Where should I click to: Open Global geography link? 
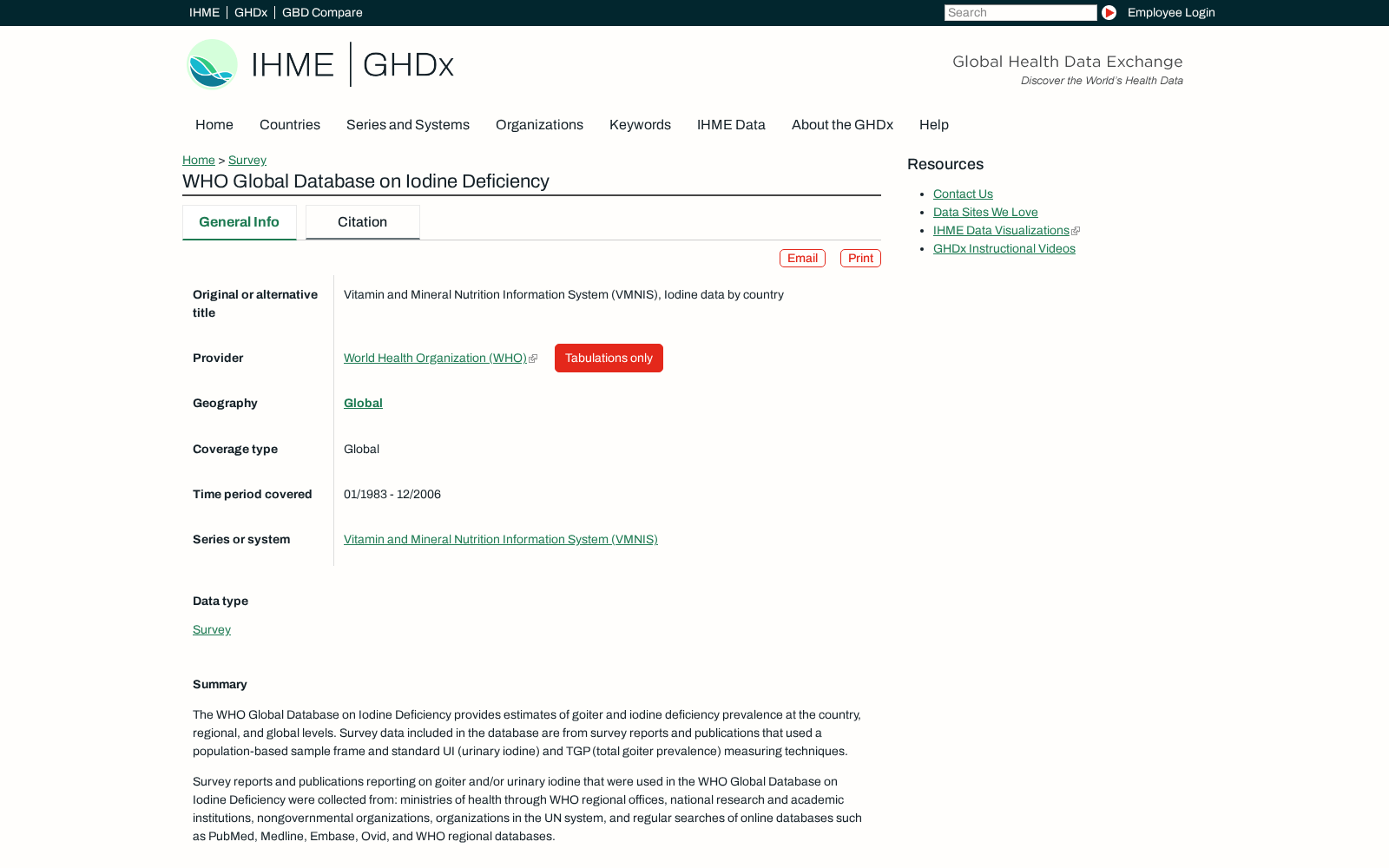click(363, 404)
